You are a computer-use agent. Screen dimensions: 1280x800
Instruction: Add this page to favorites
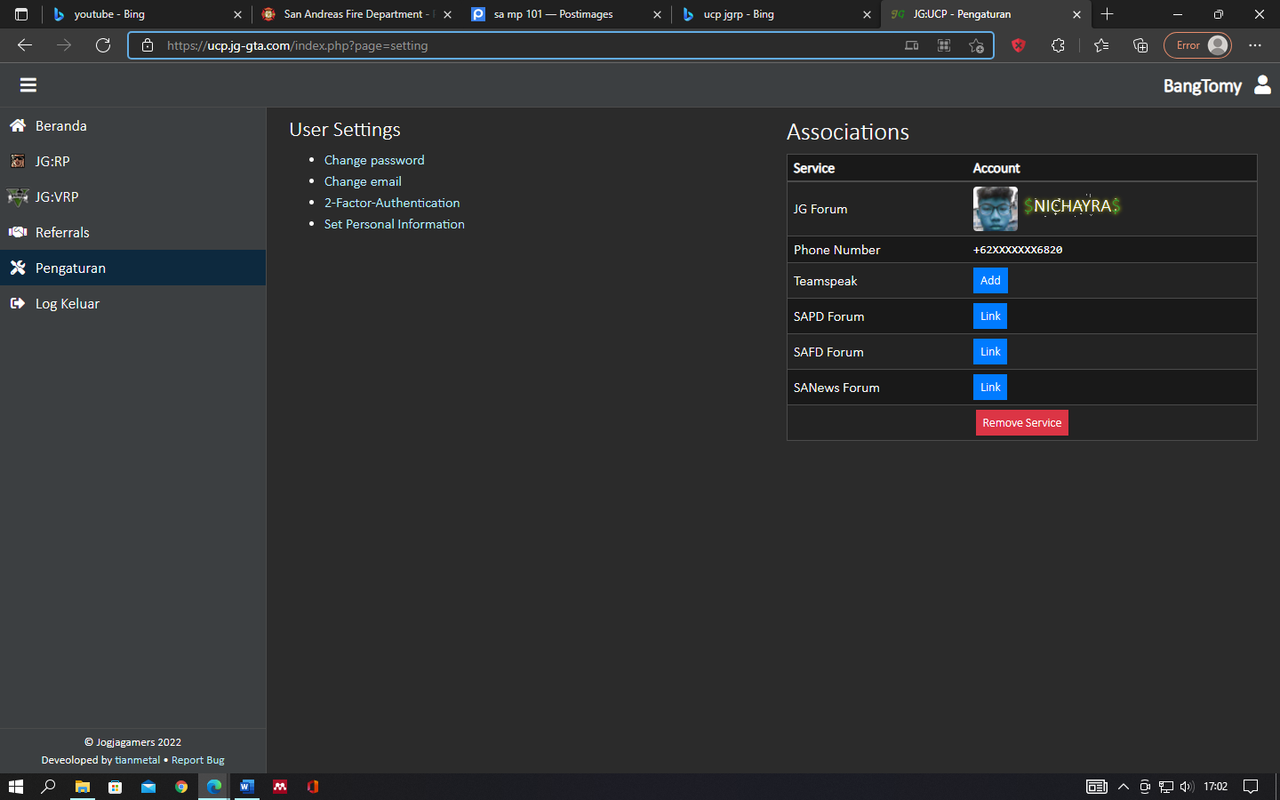(976, 45)
